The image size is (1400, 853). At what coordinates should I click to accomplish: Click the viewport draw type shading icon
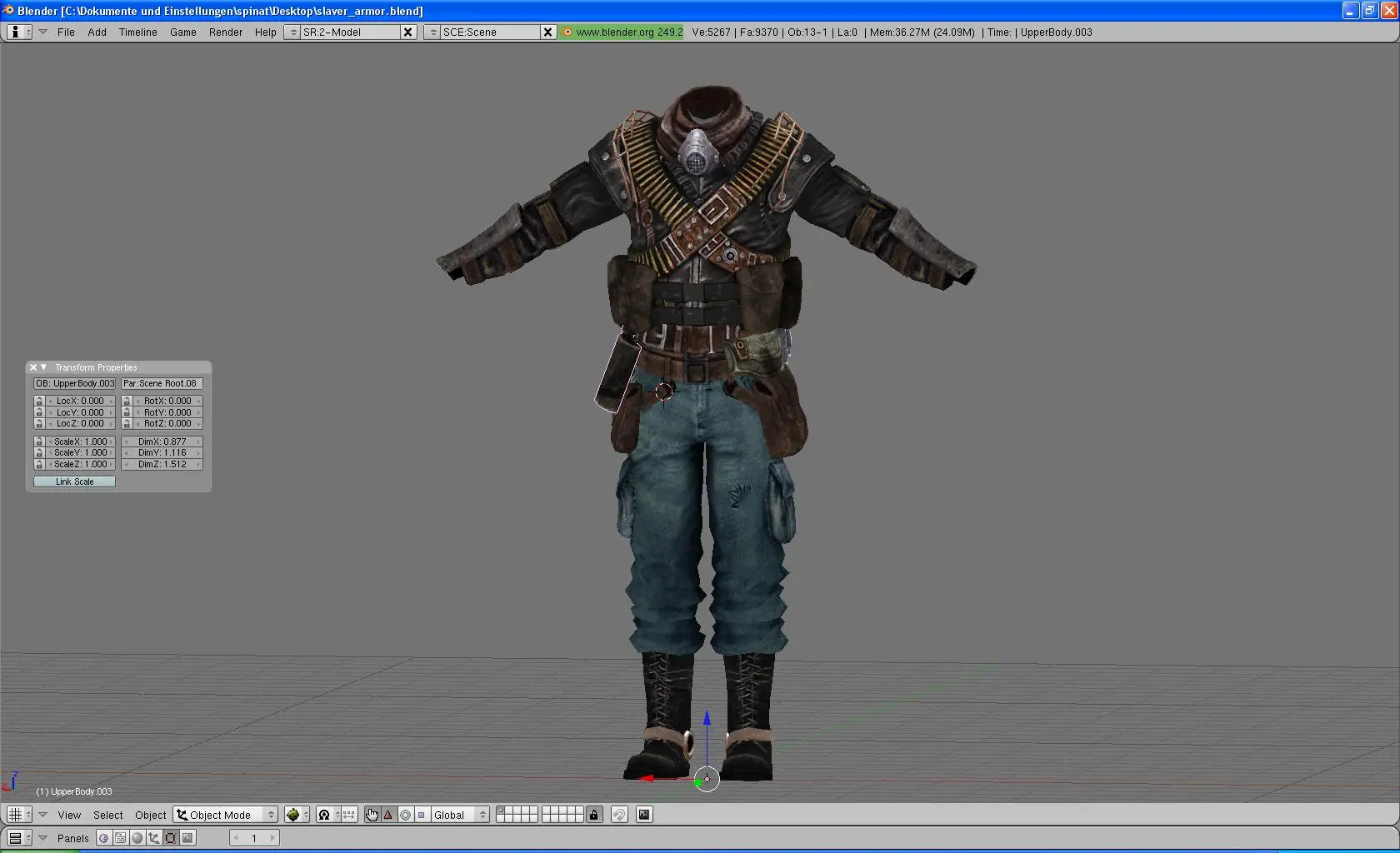point(297,815)
